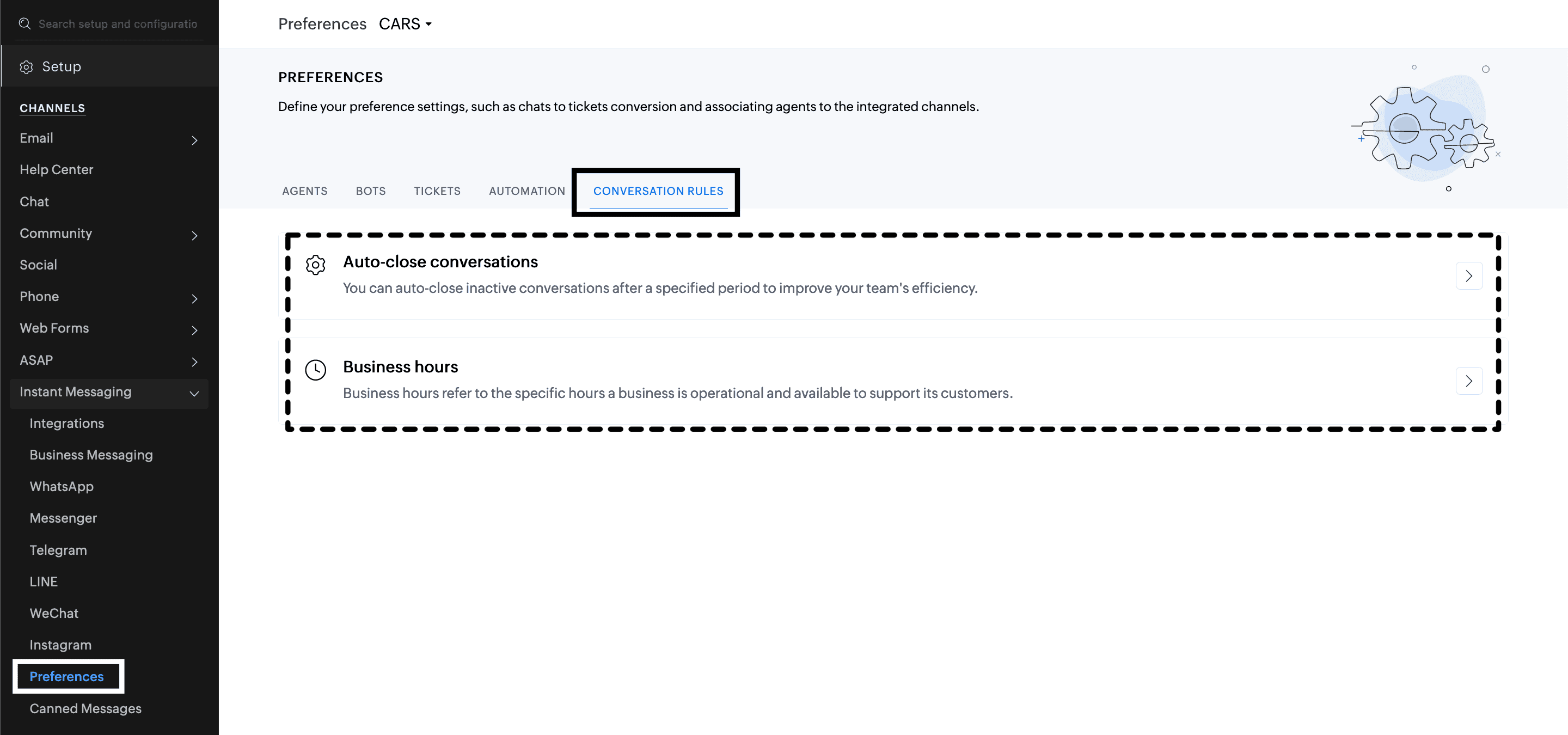Go to Canned Messages
This screenshot has width=1568, height=735.
click(x=85, y=708)
